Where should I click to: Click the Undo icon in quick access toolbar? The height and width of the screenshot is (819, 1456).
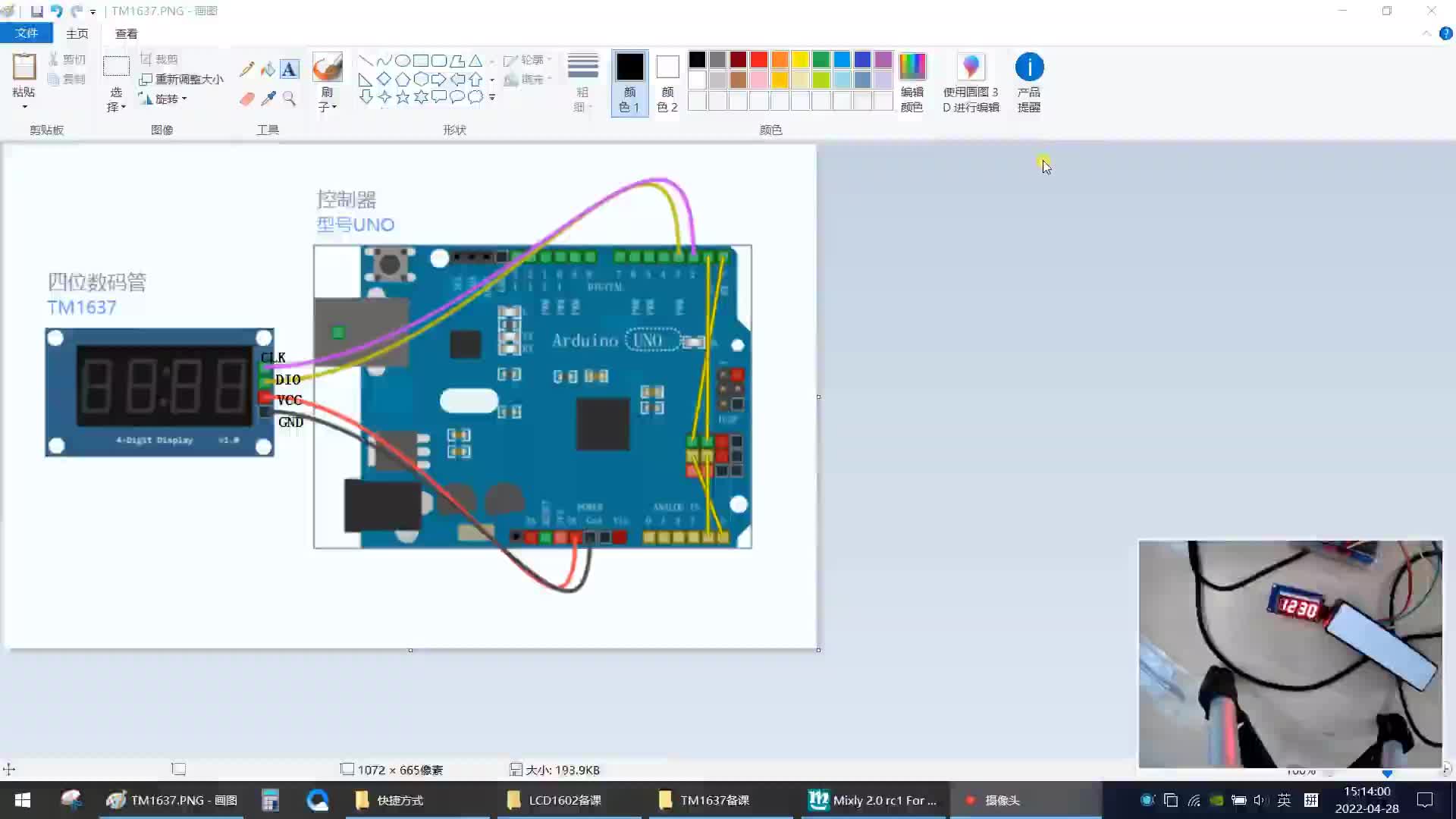pyautogui.click(x=56, y=11)
